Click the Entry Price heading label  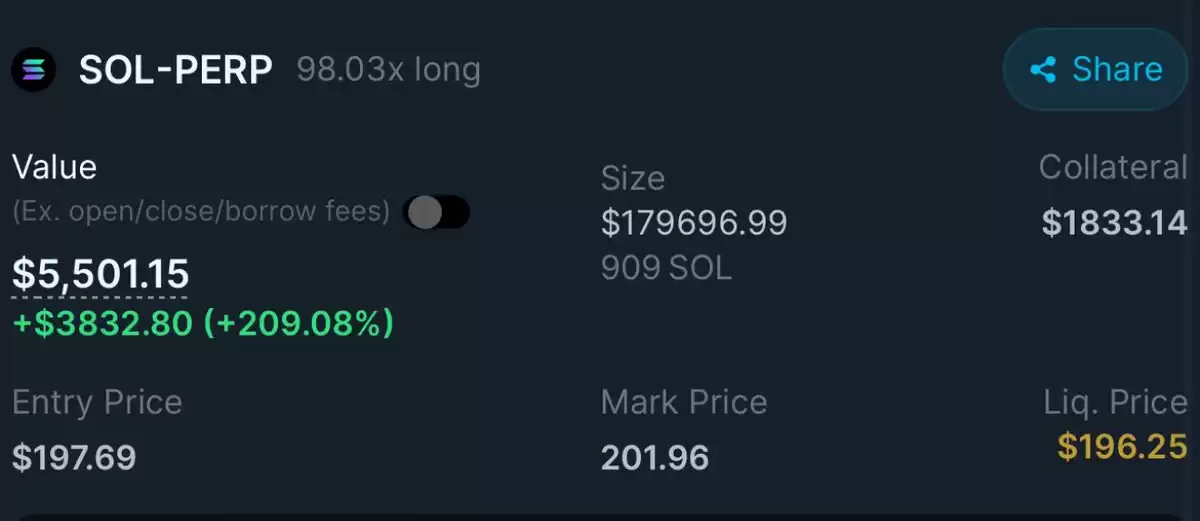click(x=97, y=403)
